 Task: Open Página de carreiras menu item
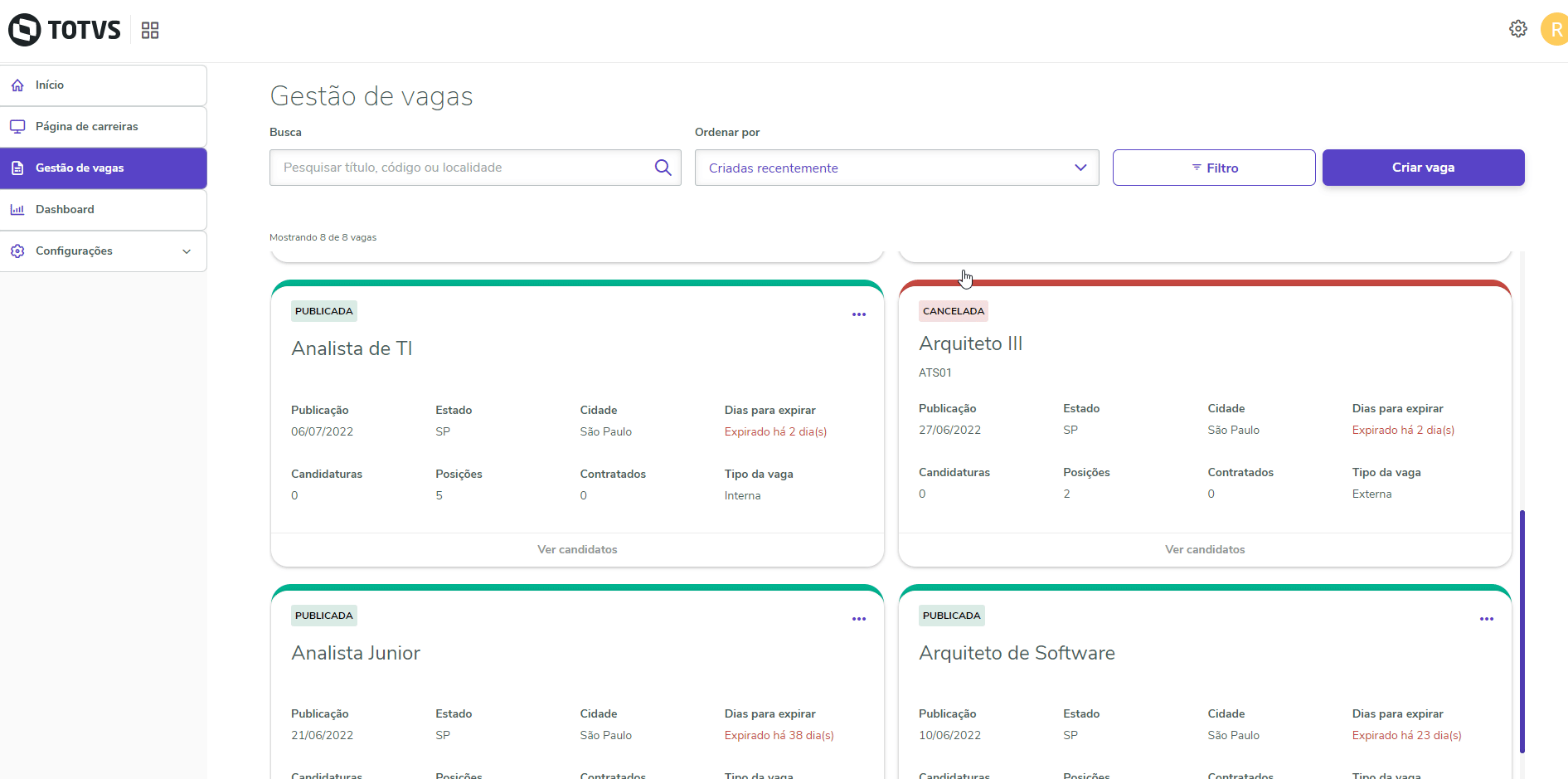103,127
